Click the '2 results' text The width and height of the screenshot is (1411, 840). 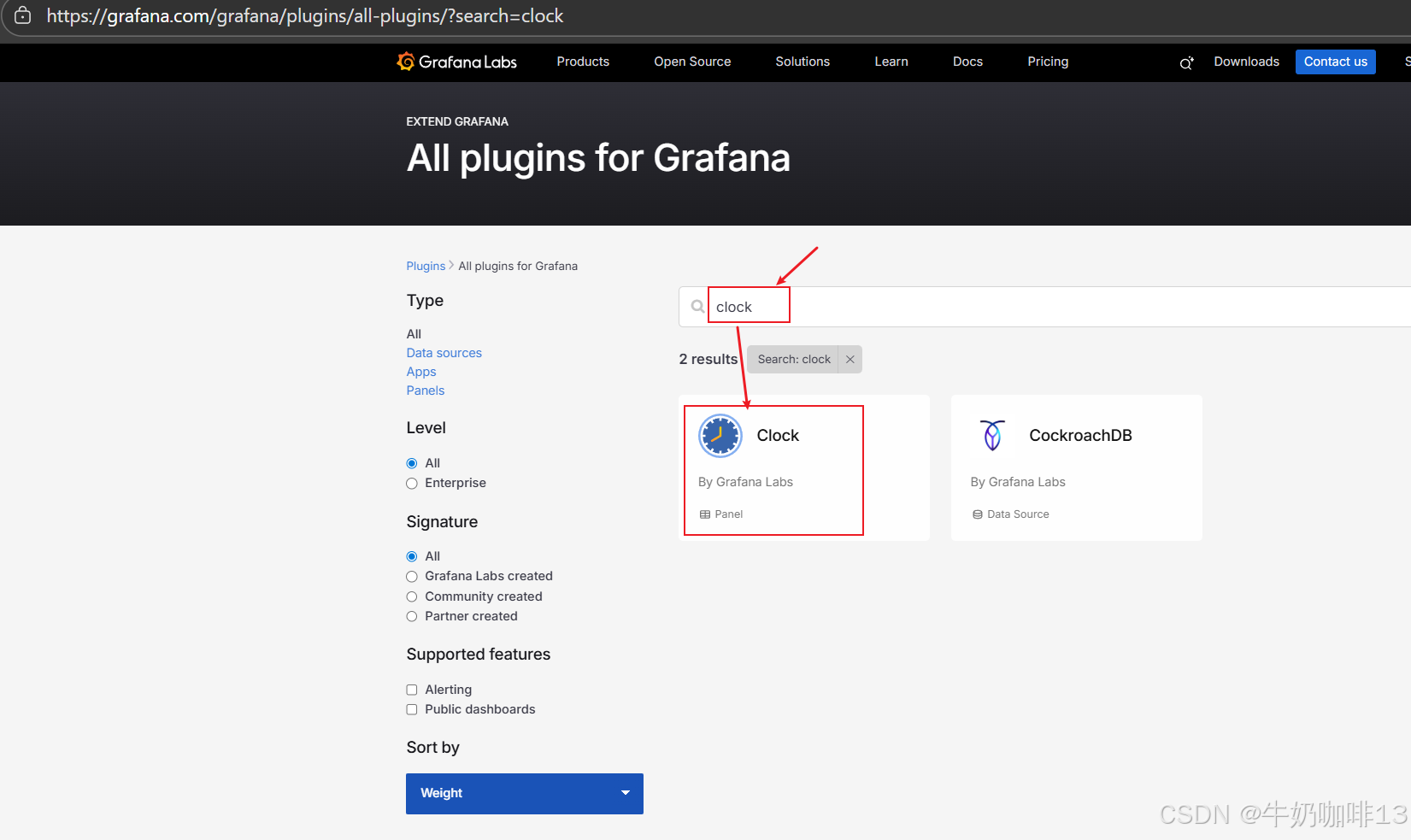(708, 360)
